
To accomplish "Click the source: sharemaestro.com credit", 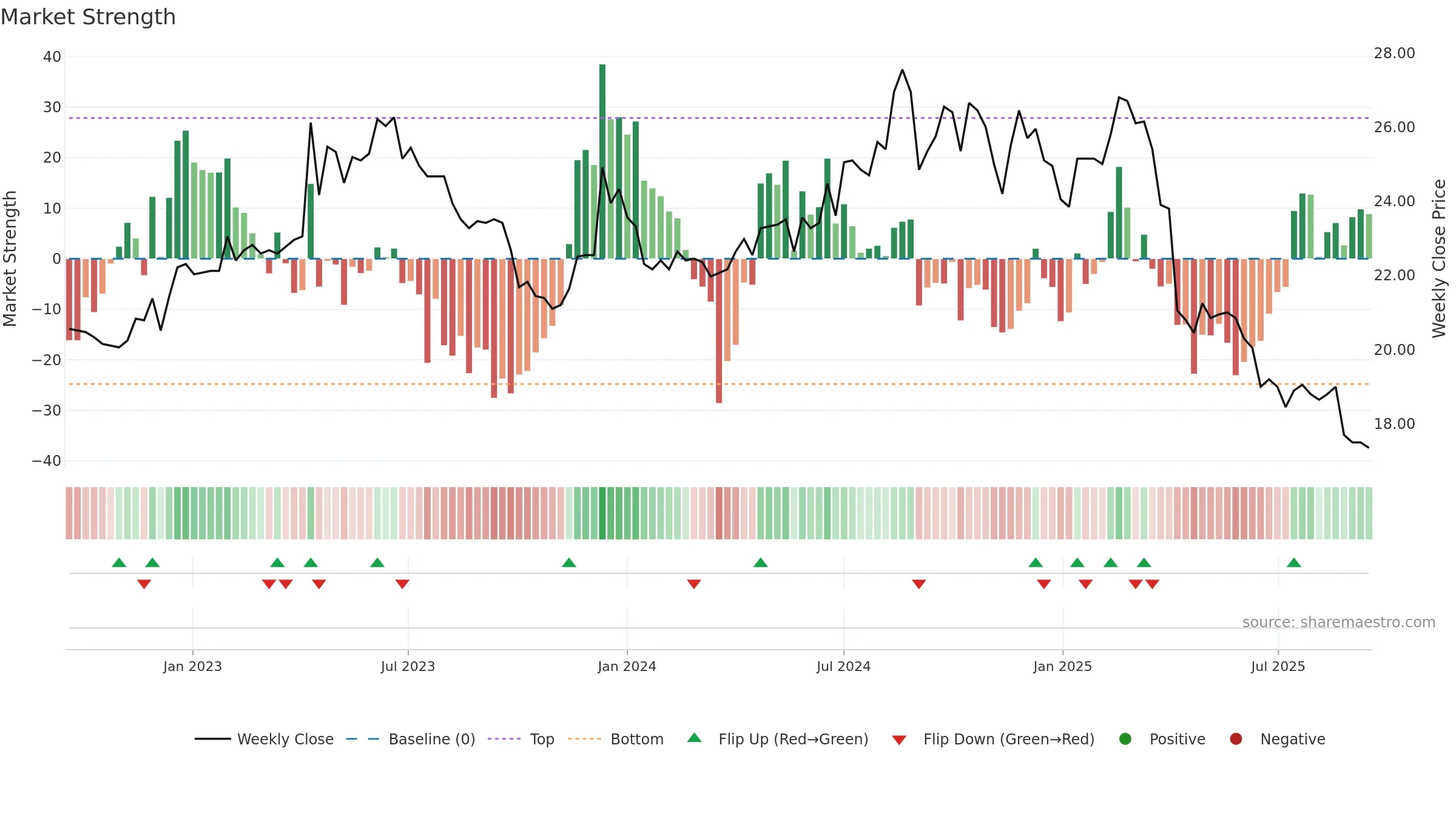I will [x=1339, y=622].
